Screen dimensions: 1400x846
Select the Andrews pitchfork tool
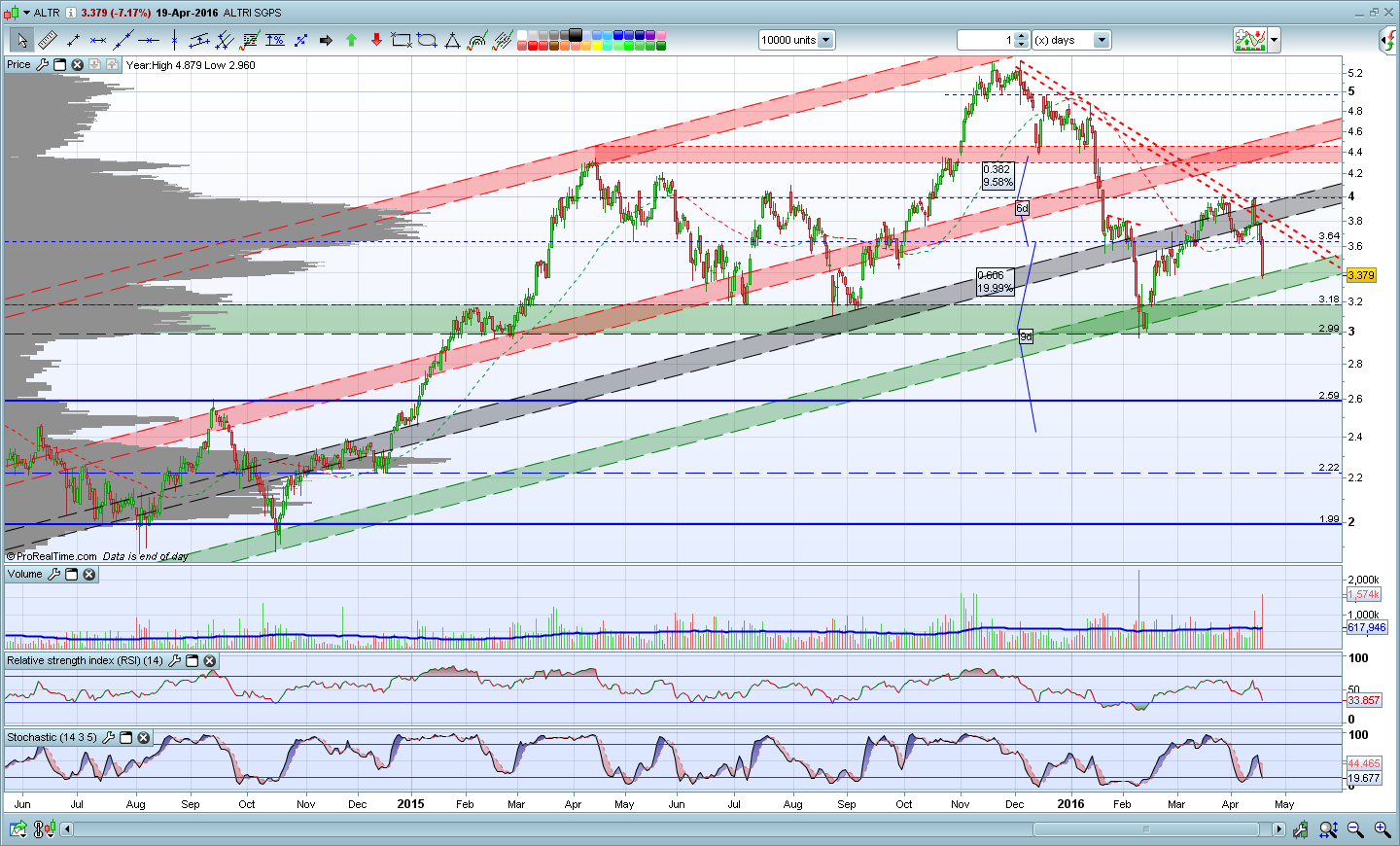[225, 40]
